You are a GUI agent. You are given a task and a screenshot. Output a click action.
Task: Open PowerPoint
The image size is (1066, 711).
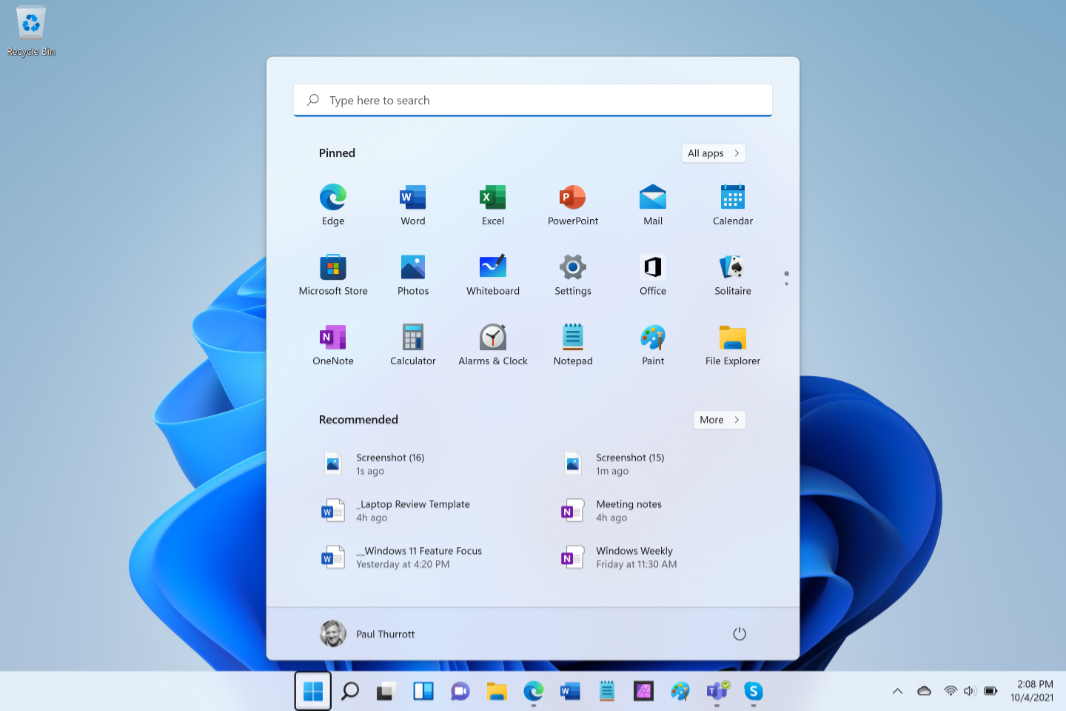[572, 203]
